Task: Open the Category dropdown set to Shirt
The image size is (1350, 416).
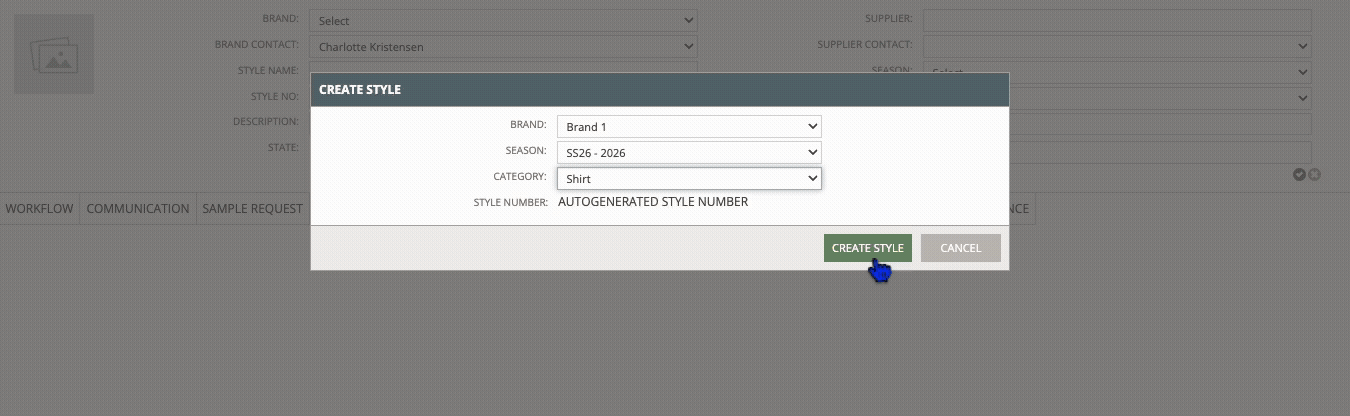Action: 689,179
